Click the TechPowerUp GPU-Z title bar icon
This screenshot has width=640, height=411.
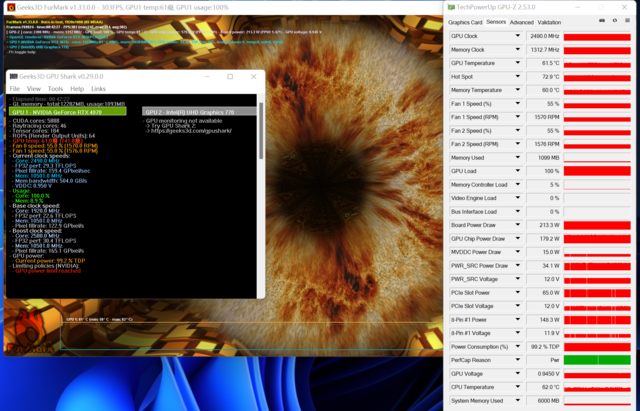pyautogui.click(x=452, y=7)
